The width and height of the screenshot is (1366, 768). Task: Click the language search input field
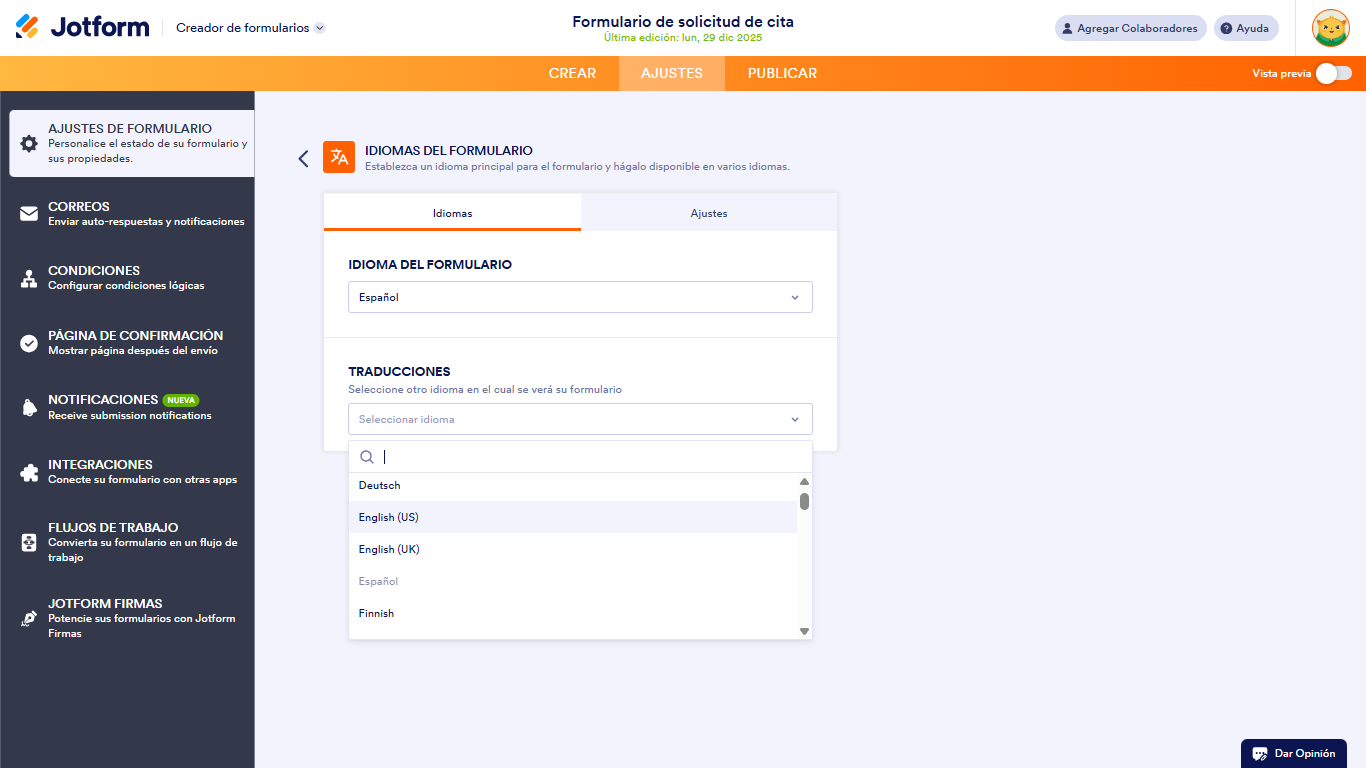(x=590, y=457)
